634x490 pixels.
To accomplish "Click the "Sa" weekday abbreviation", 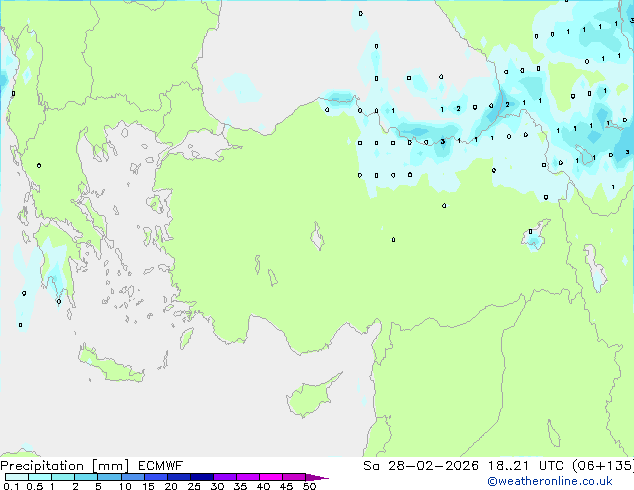I will point(371,466).
